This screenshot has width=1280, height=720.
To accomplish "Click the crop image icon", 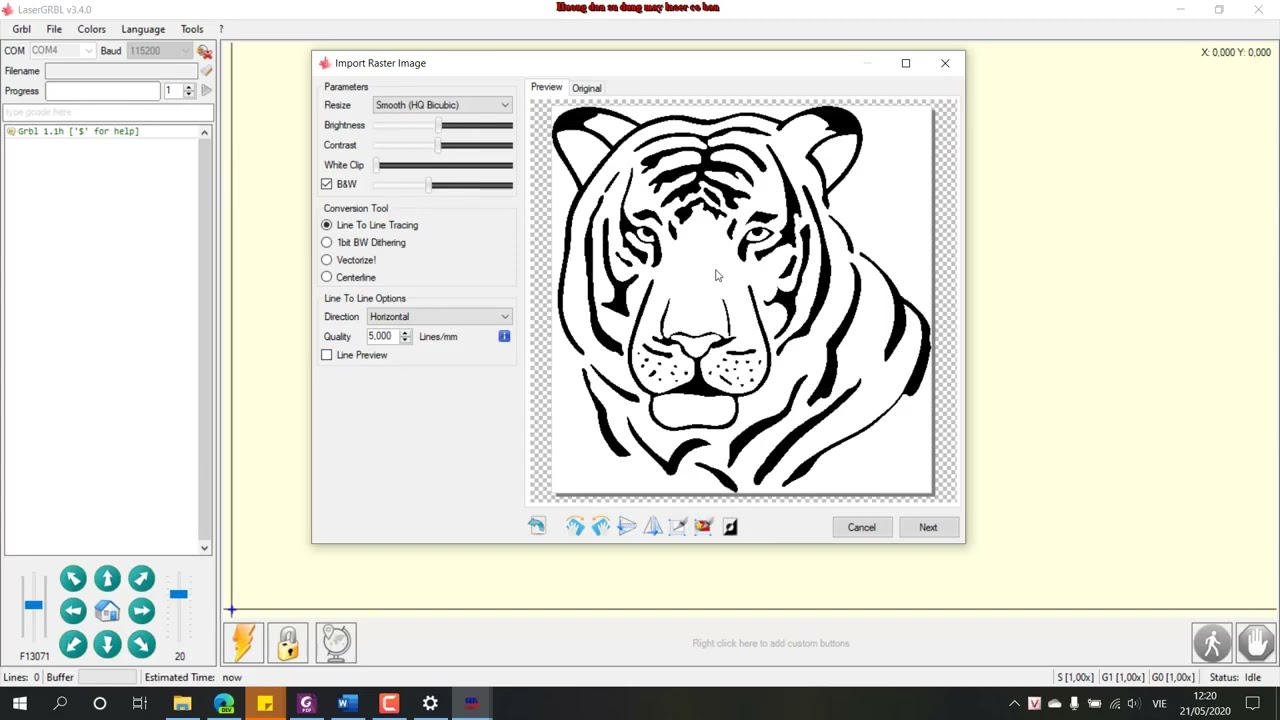I will point(678,526).
